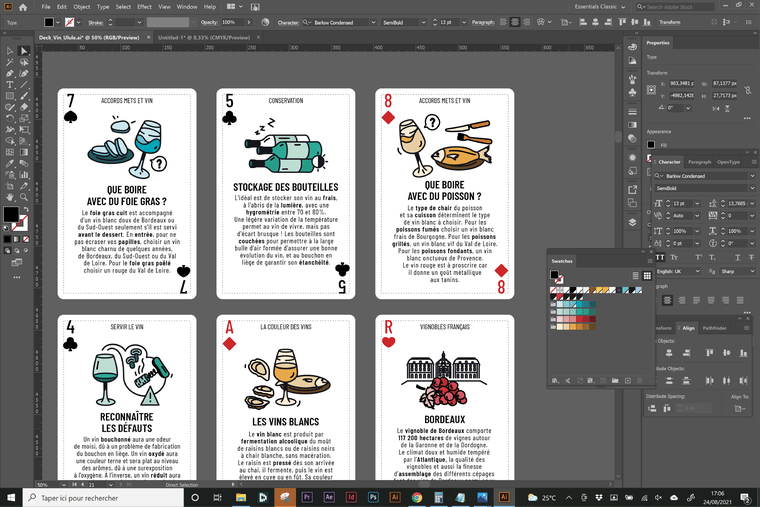Switch to the Pathfinder tab
Image resolution: width=760 pixels, height=507 pixels.
(714, 328)
